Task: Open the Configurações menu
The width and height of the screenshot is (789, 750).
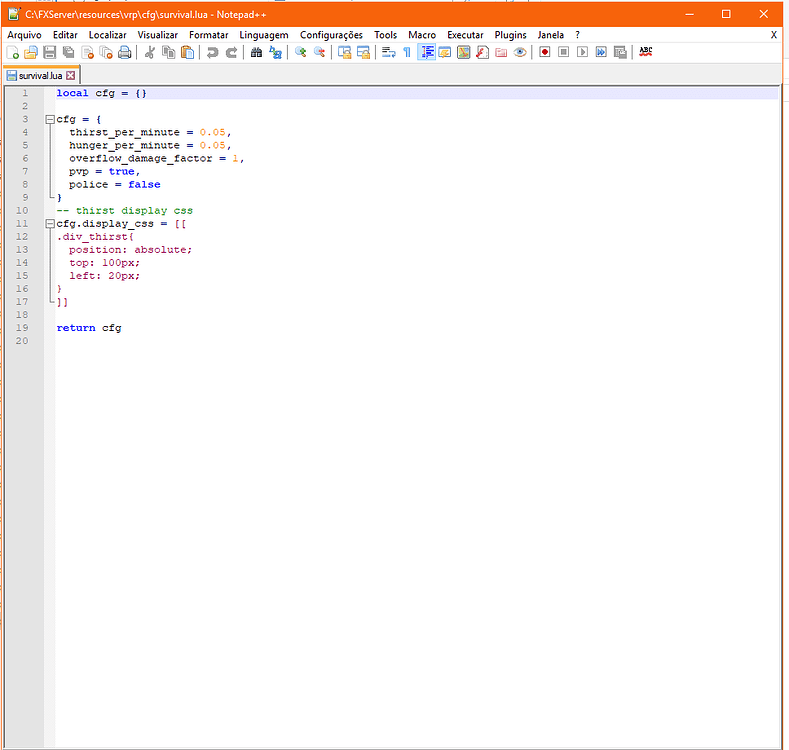Action: (331, 35)
